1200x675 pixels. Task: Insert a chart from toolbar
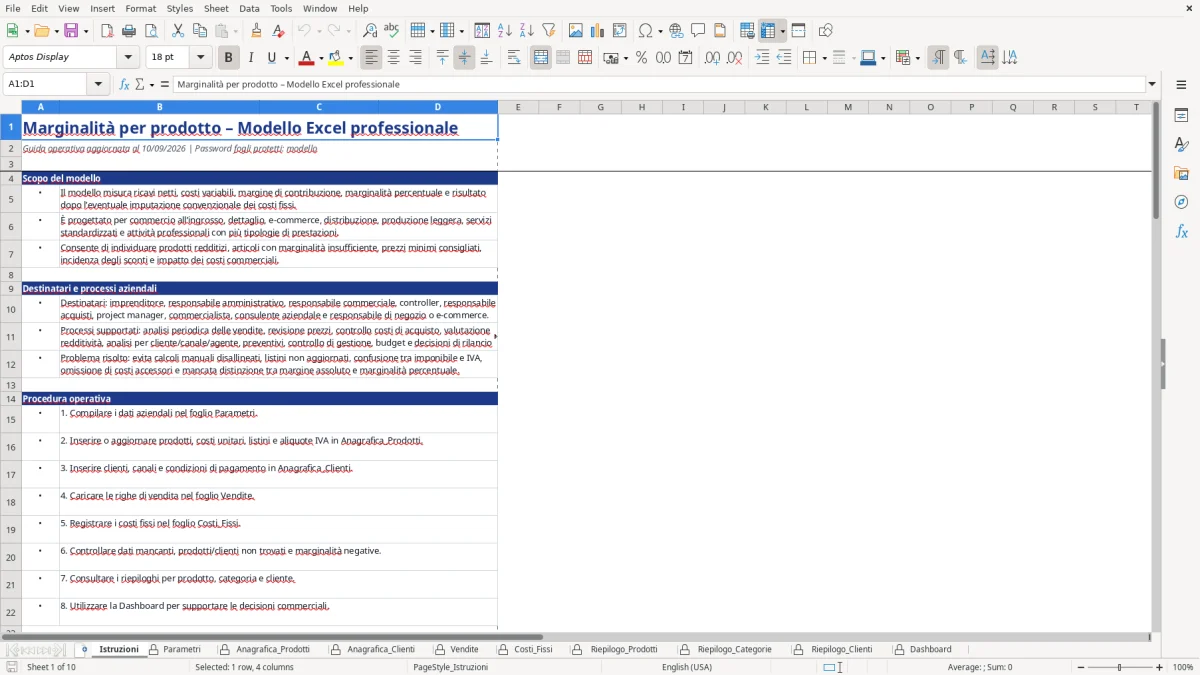pos(598,31)
